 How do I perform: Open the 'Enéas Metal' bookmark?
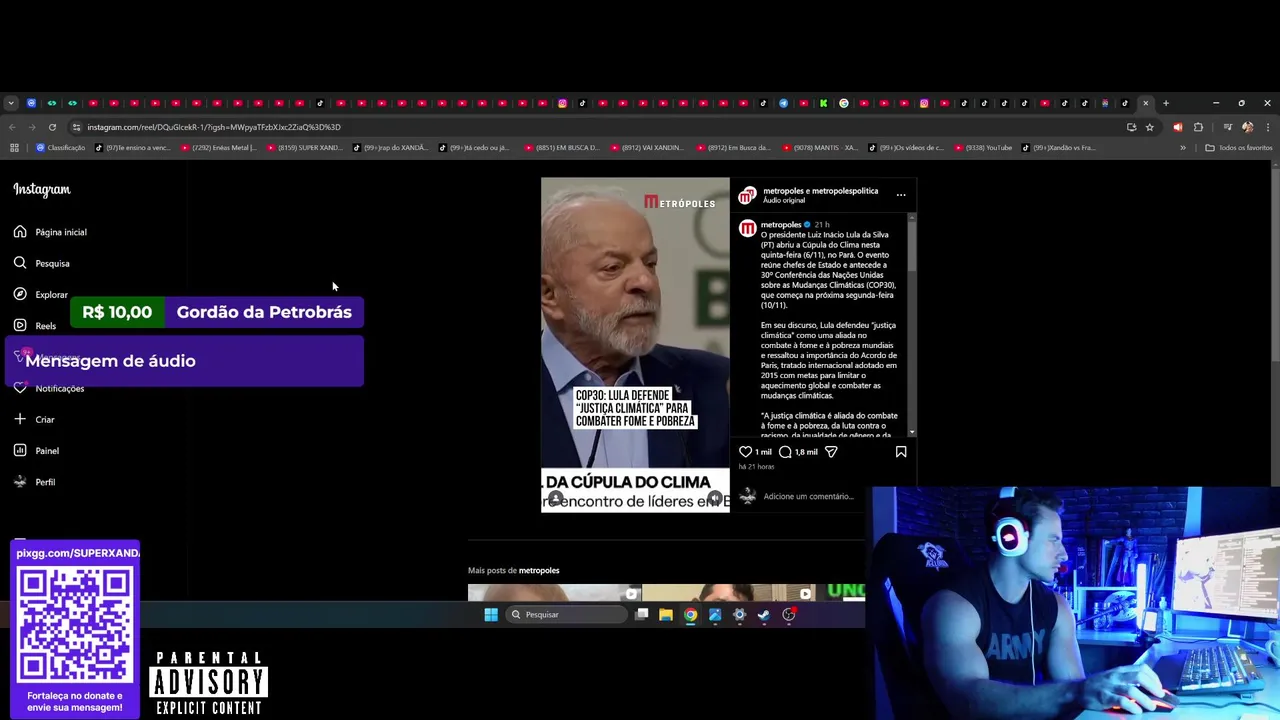220,148
